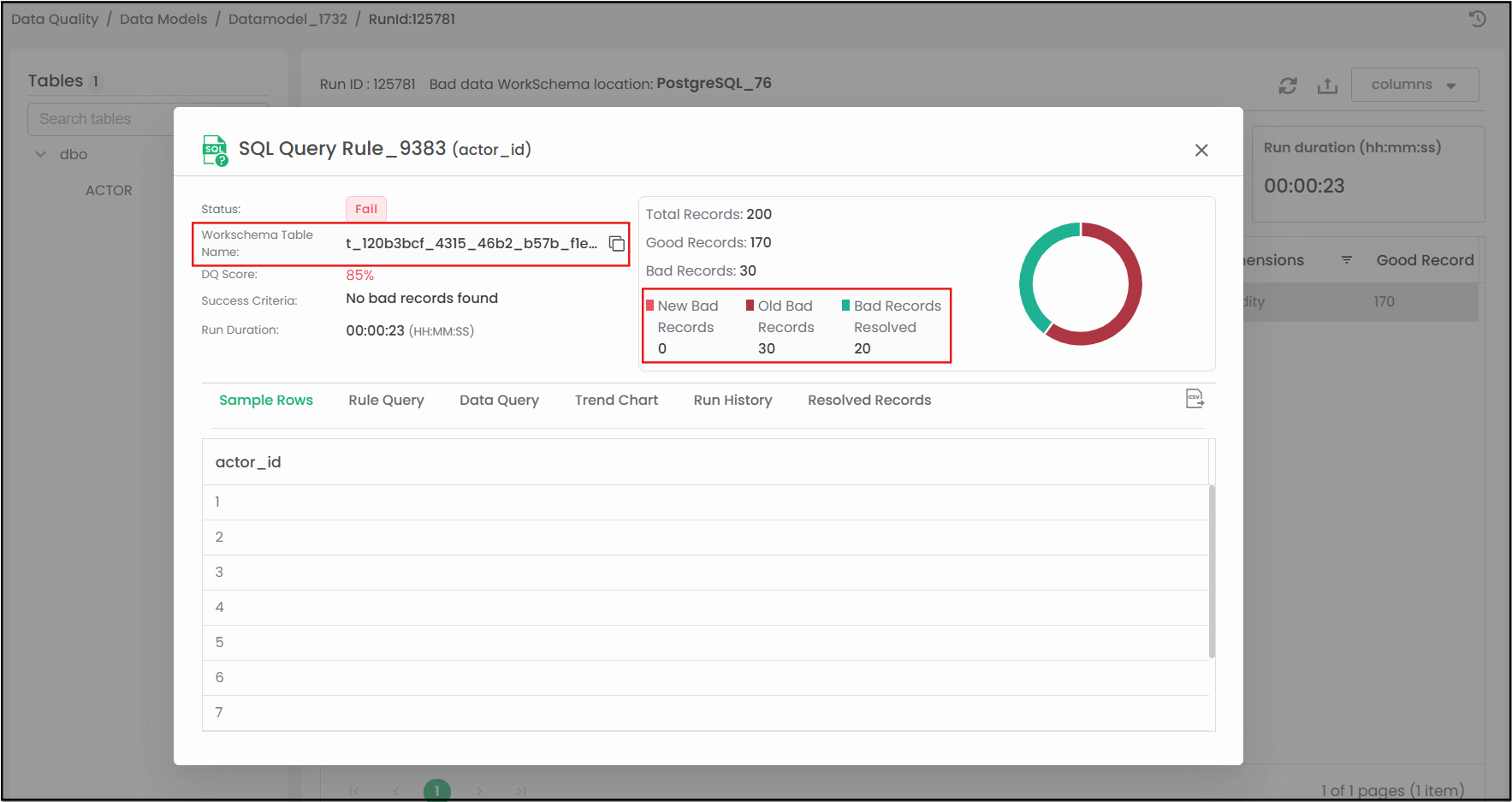
Task: Click the export upload icon
Action: (x=1326, y=86)
